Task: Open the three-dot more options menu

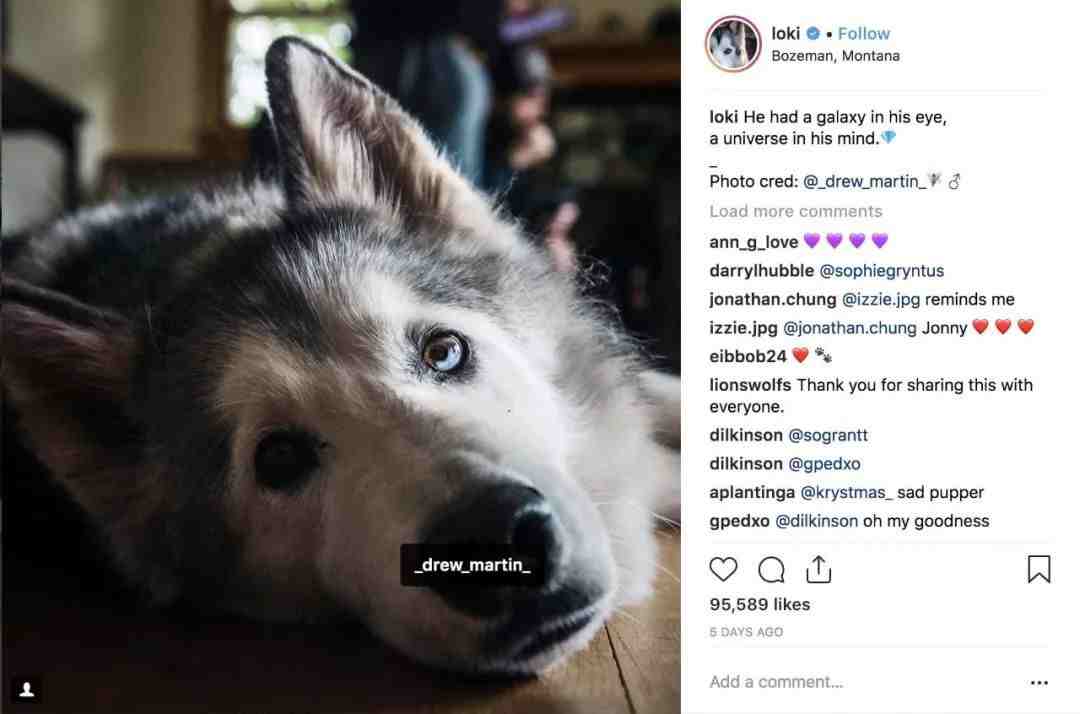Action: [1039, 682]
